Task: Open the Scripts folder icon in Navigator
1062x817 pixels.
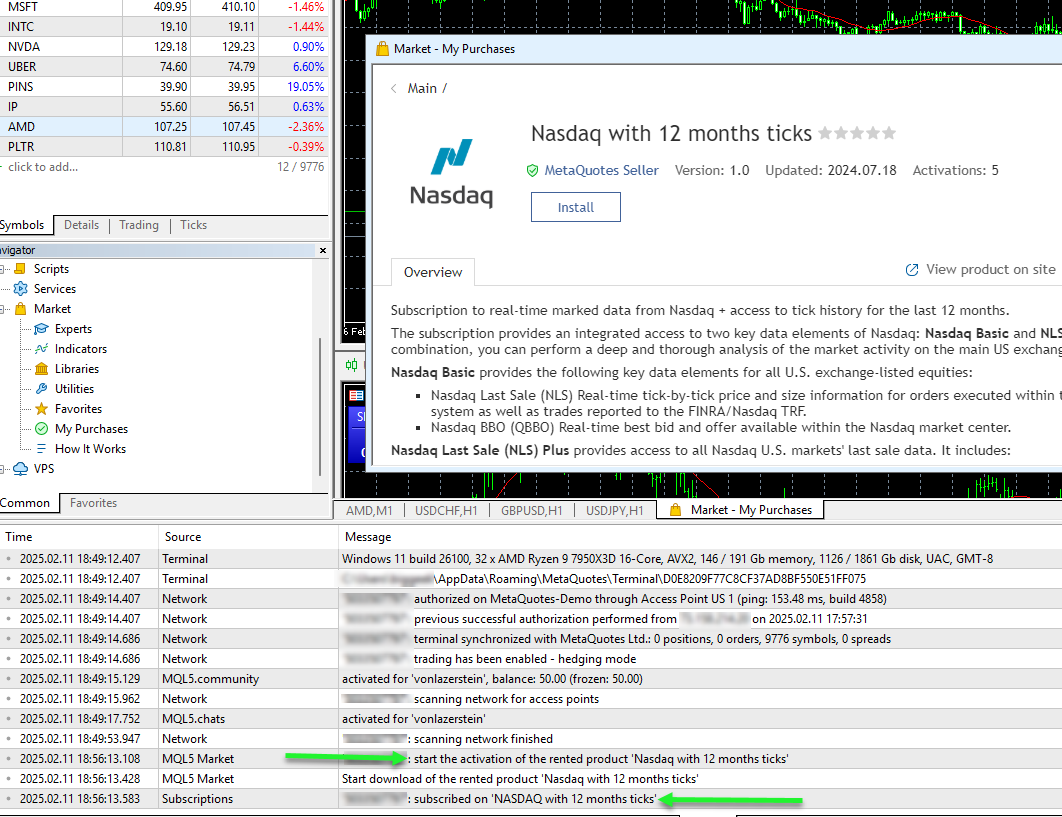Action: click(20, 269)
